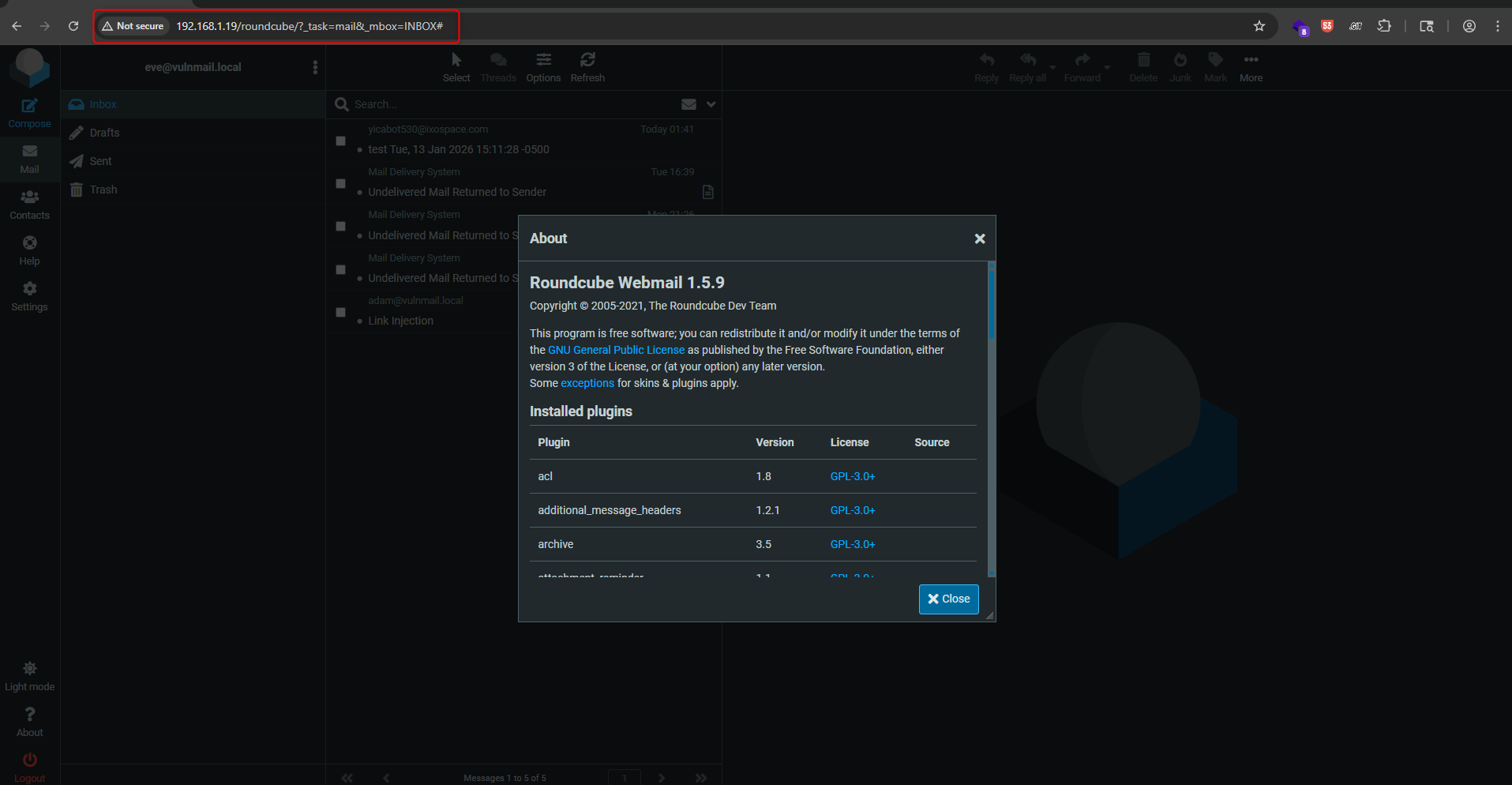1512x785 pixels.
Task: Click the page number input field
Action: tap(624, 778)
